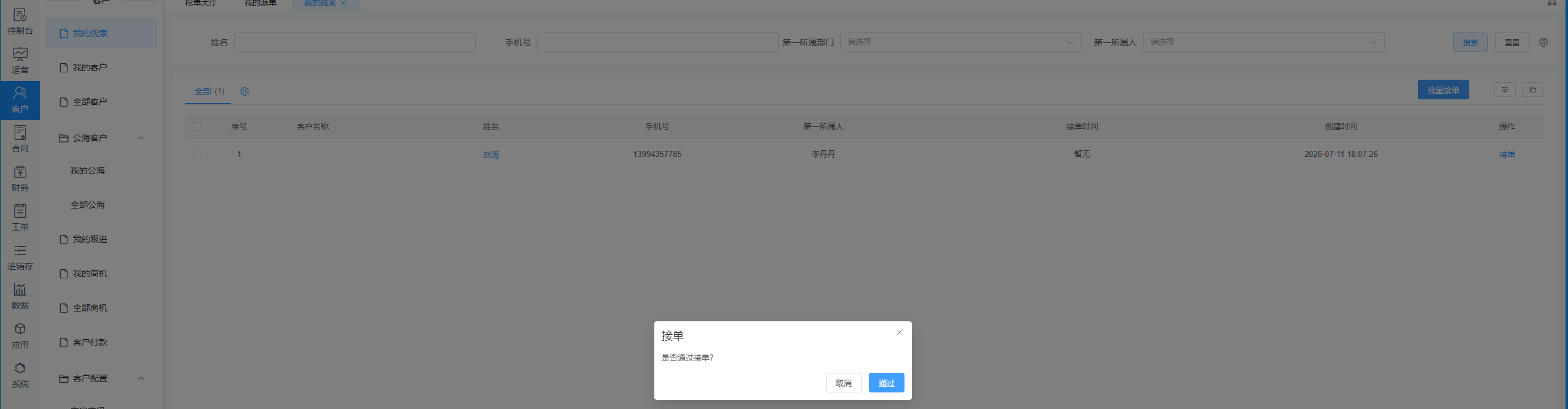Close the 接单 dialog with the X
1568x409 pixels.
pos(900,332)
